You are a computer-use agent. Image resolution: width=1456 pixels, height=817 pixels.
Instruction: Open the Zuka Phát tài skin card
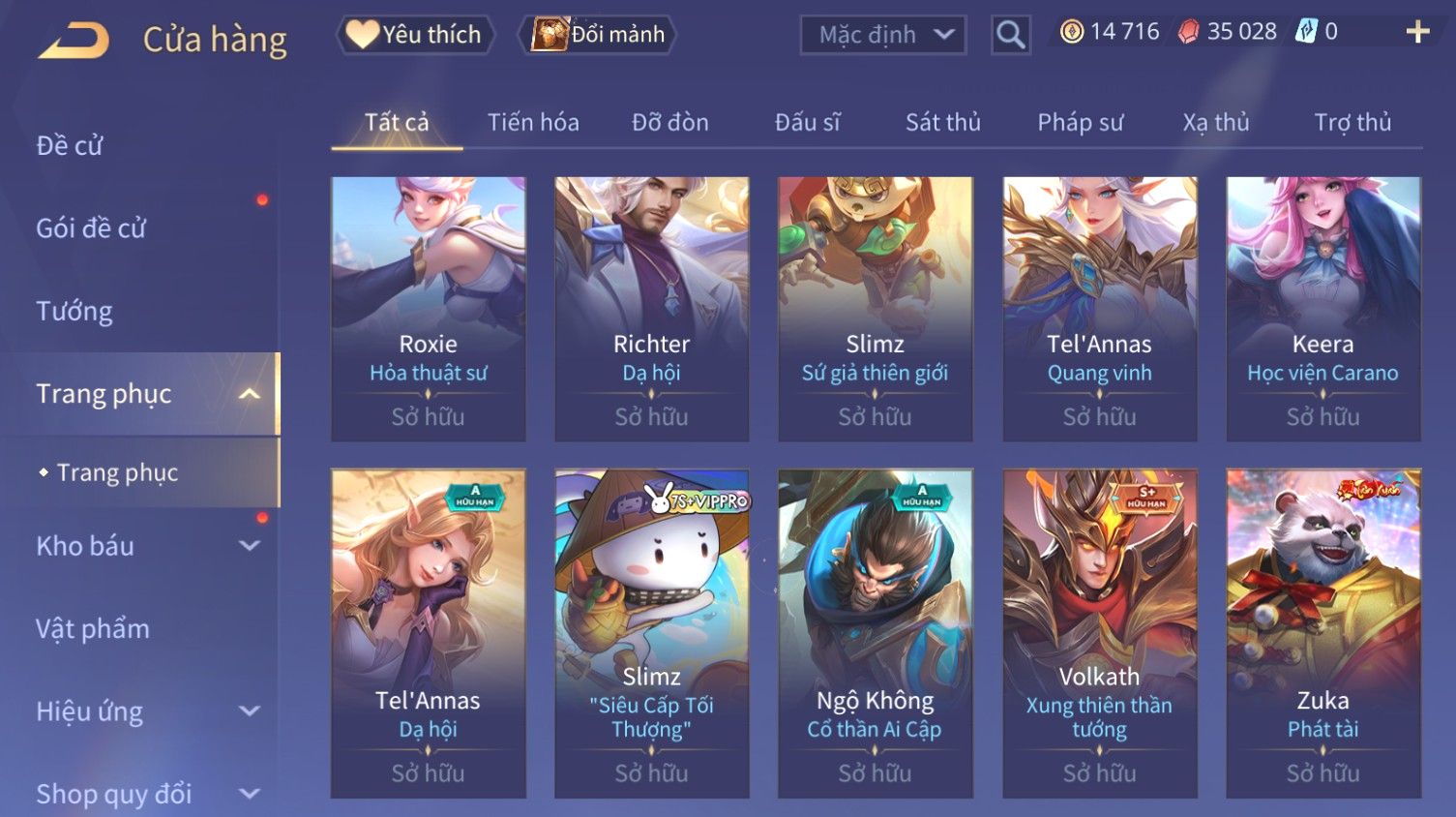[1323, 633]
